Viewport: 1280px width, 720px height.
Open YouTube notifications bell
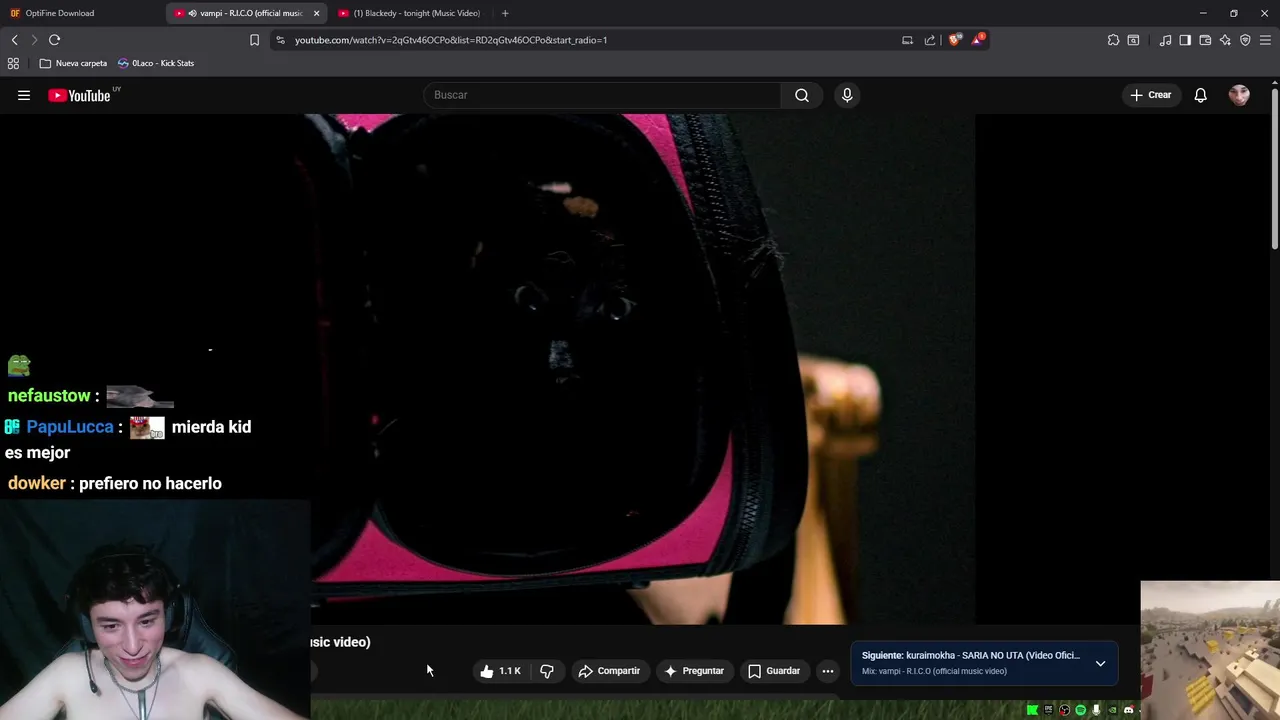(x=1200, y=95)
